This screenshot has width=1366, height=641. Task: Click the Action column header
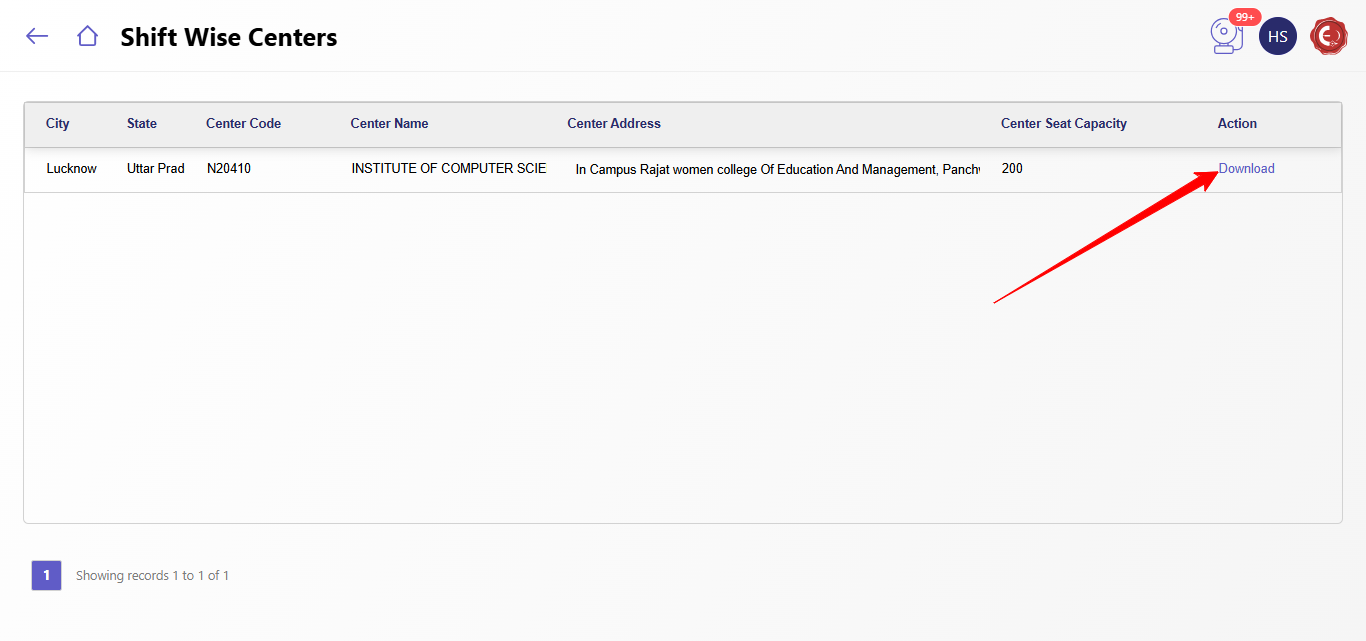click(1237, 124)
